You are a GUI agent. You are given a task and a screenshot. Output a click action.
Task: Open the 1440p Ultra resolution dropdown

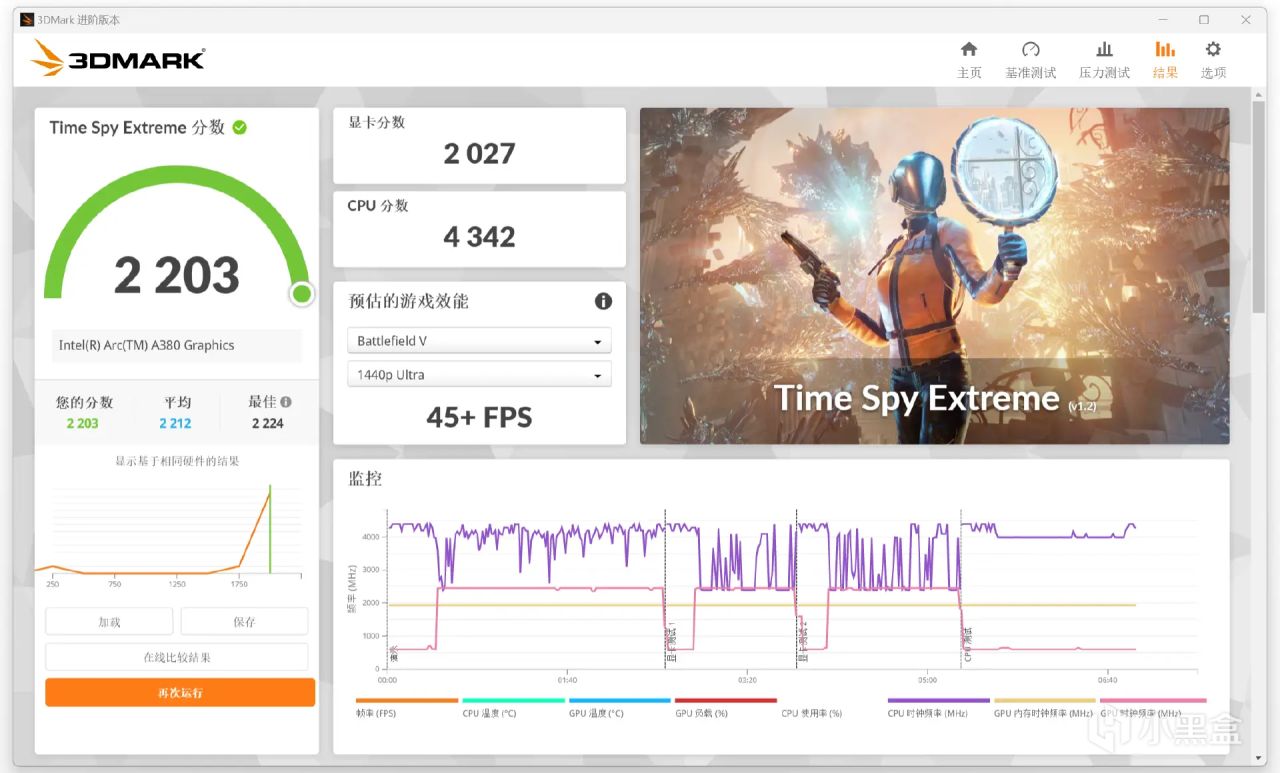(x=479, y=375)
